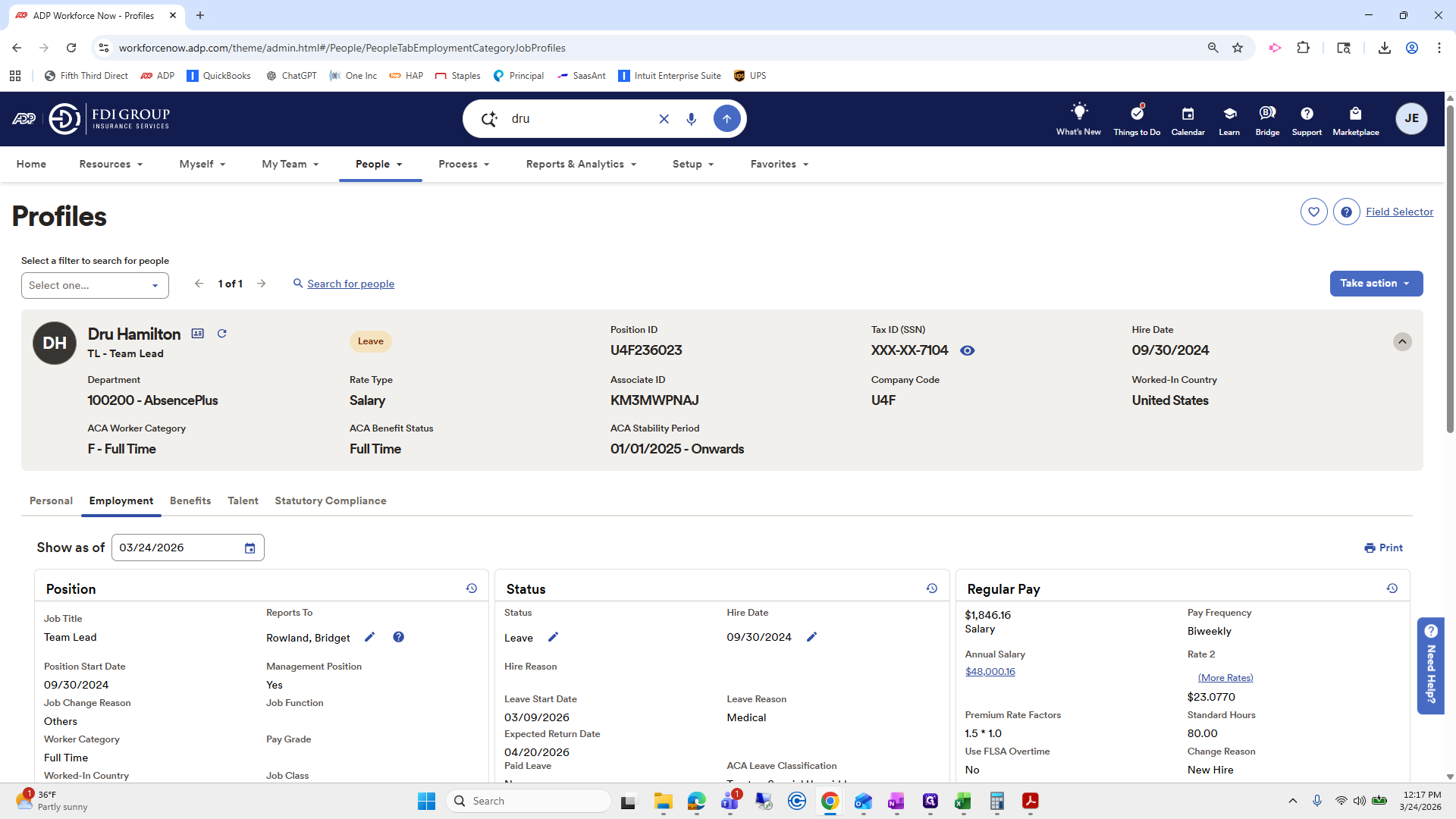Expand the Take action dropdown button
The width and height of the screenshot is (1456, 819).
(1376, 284)
